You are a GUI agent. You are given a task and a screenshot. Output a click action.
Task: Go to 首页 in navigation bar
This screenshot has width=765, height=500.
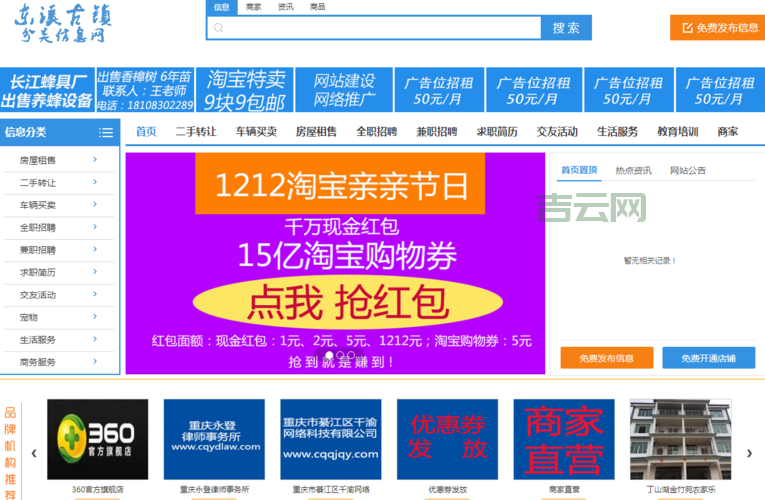(146, 132)
